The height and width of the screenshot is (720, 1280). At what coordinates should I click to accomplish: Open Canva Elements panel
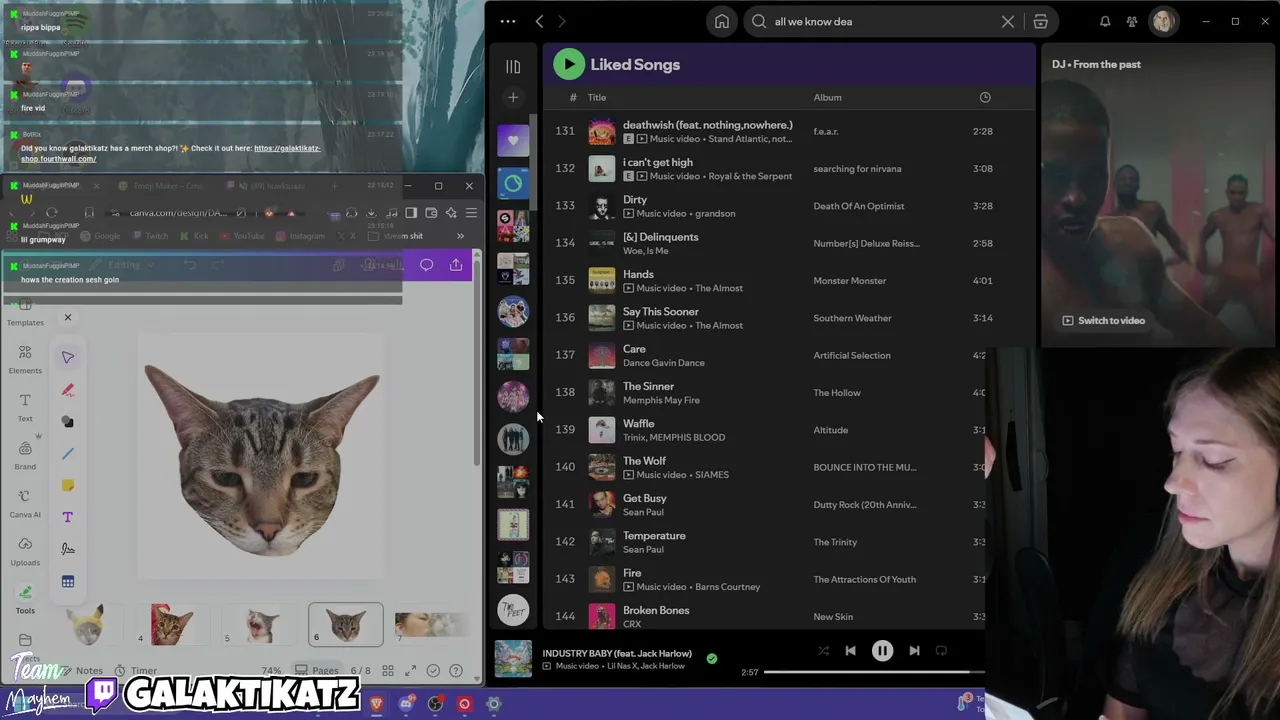tap(25, 360)
